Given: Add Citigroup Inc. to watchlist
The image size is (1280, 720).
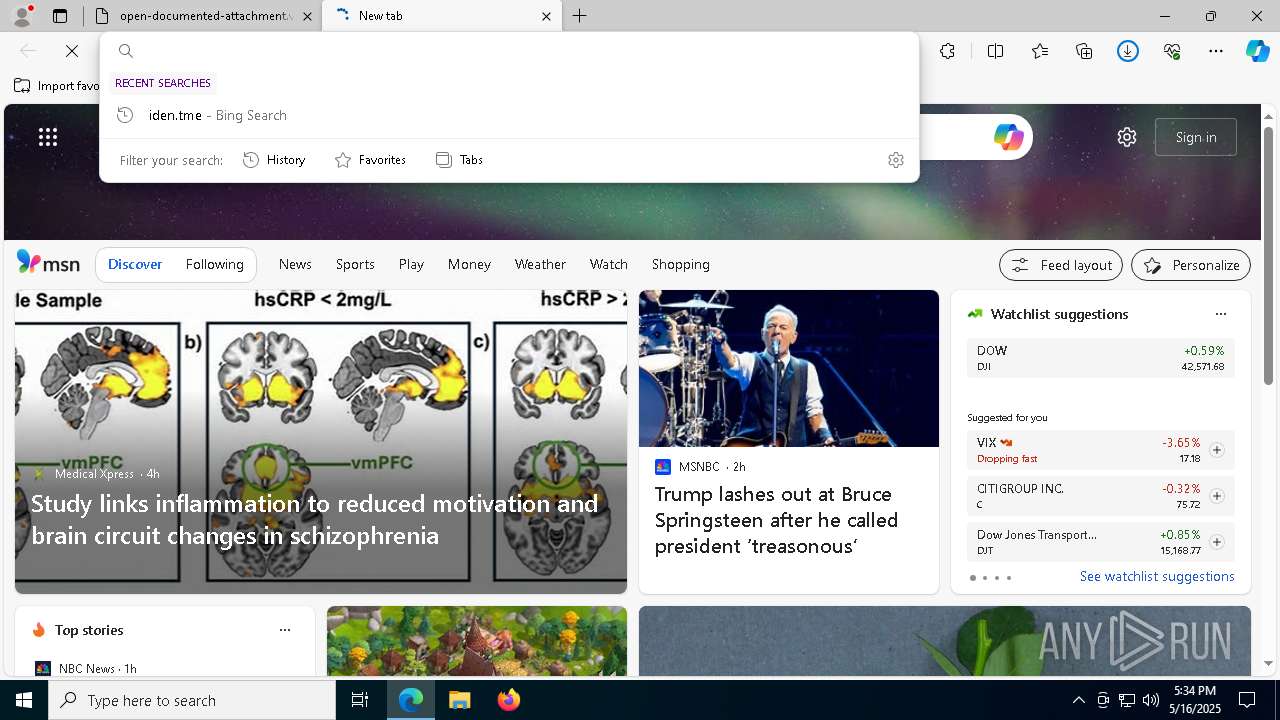Looking at the screenshot, I should [1216, 496].
